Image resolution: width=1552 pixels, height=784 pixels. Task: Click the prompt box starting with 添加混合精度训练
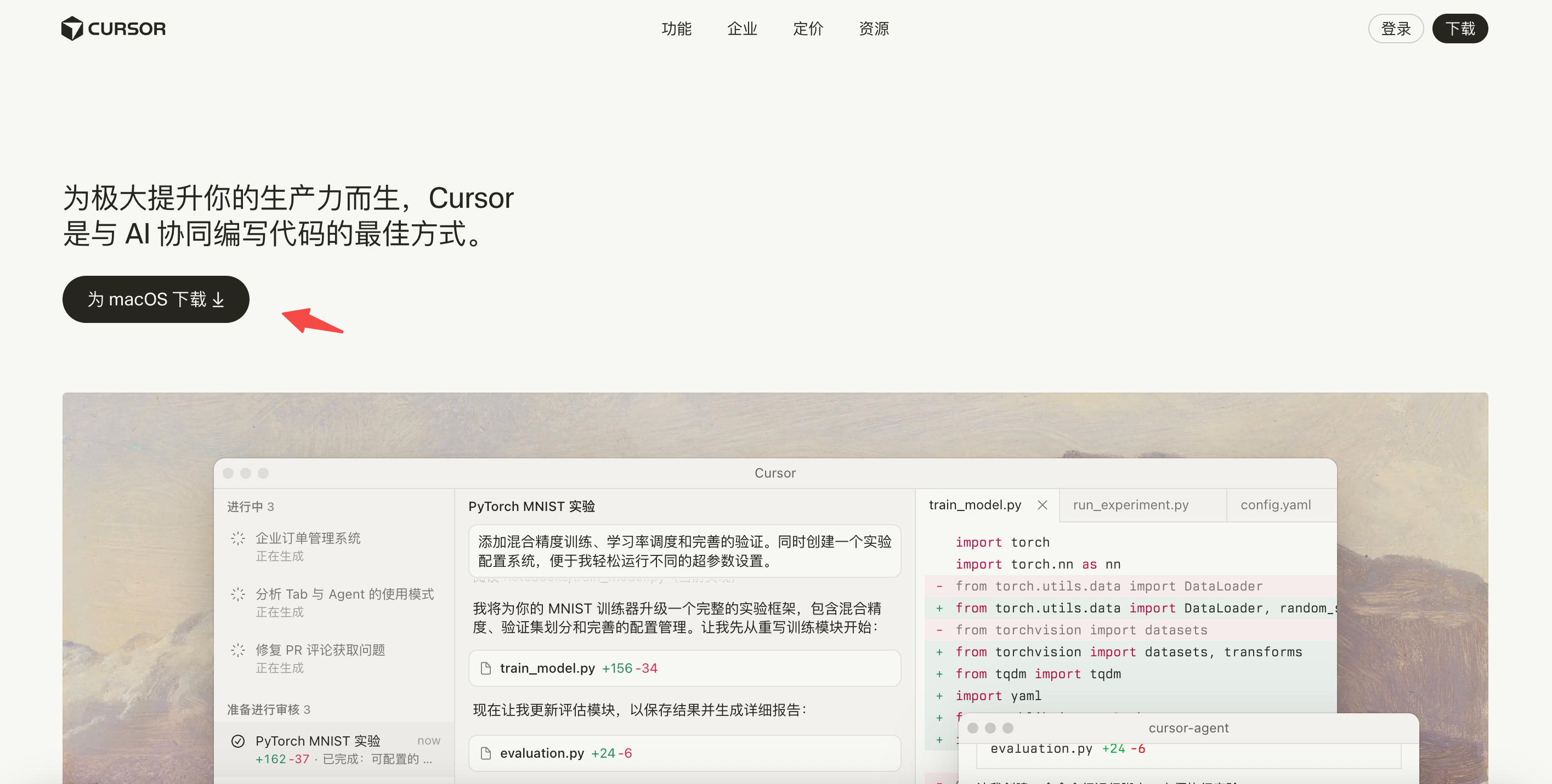[x=684, y=552]
